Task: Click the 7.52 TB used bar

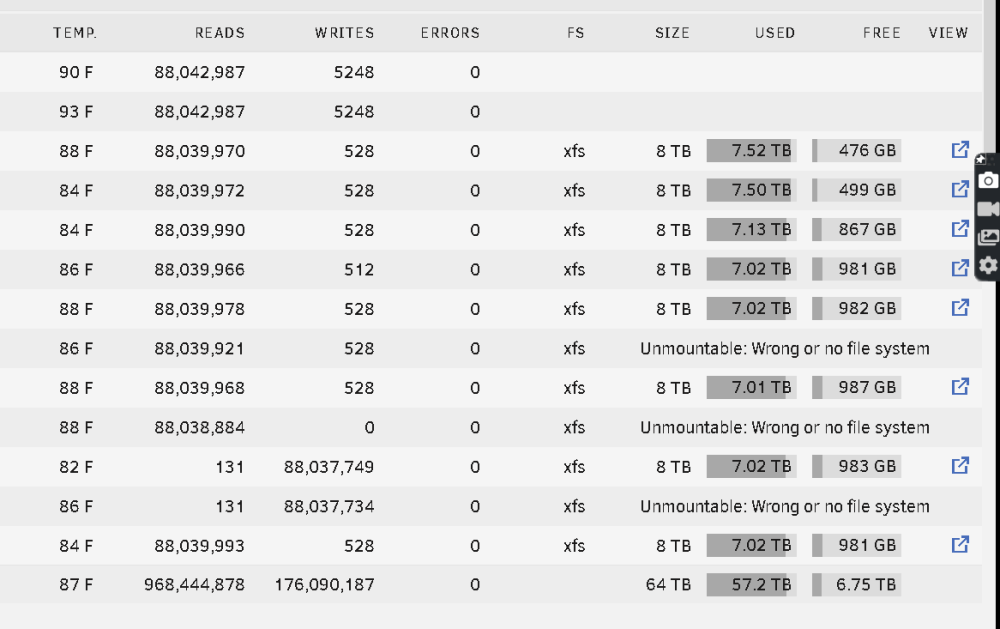Action: [751, 151]
